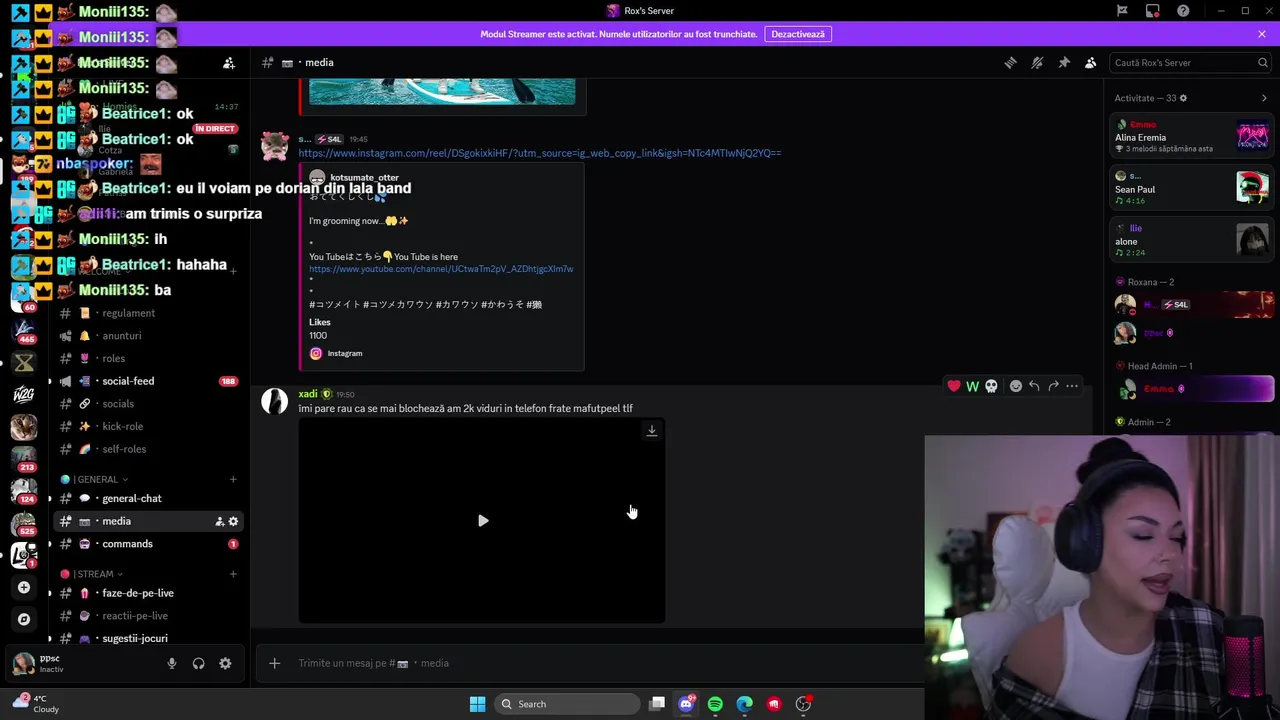
Task: Click the Dezactivează button in banner
Action: [798, 34]
